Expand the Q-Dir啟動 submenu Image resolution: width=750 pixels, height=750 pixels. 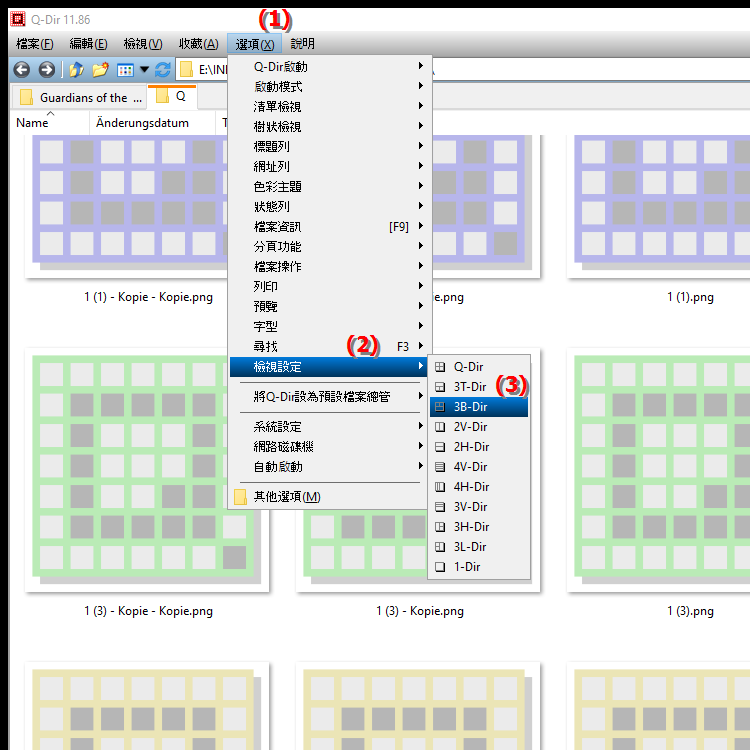pyautogui.click(x=329, y=66)
